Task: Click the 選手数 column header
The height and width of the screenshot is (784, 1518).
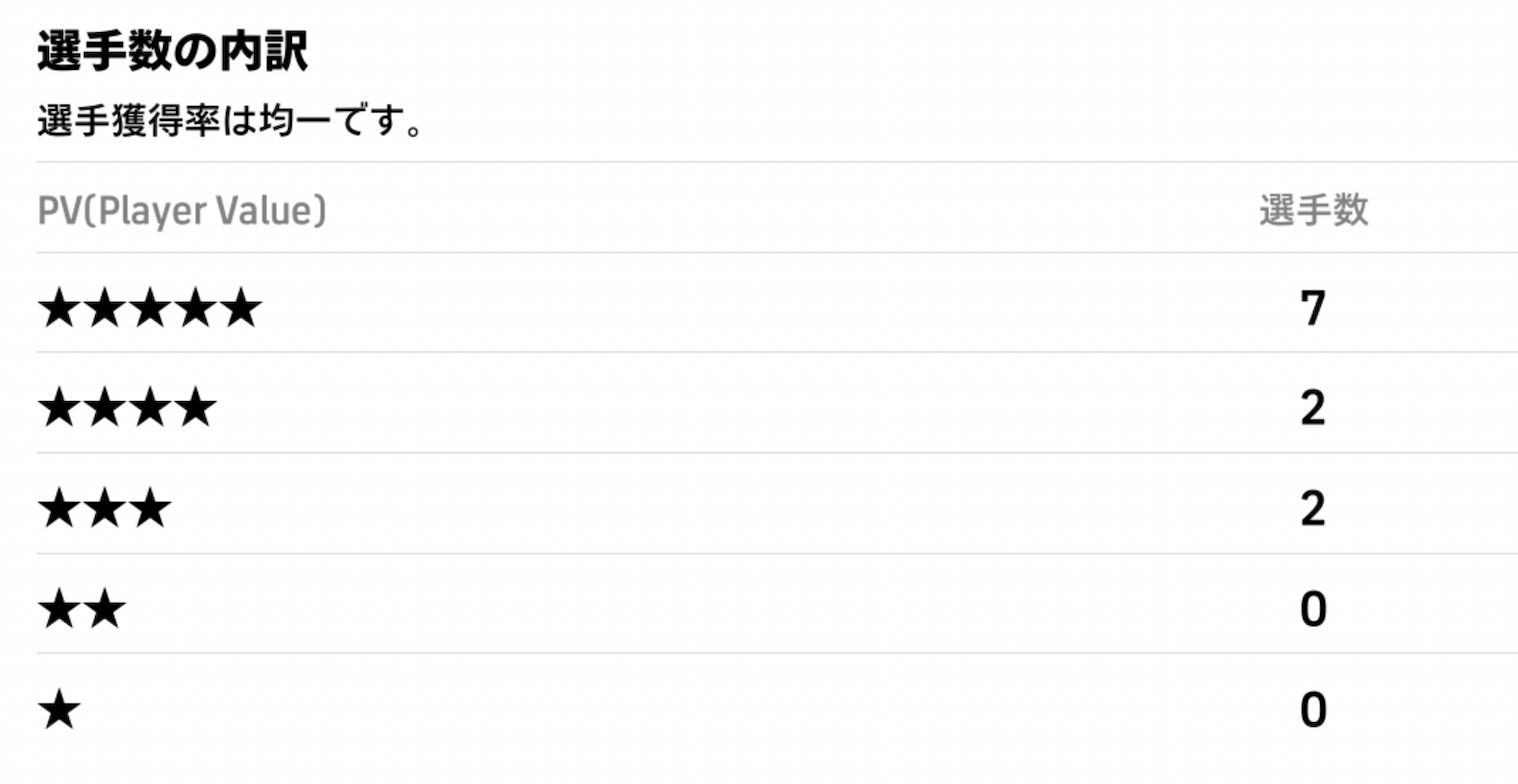Action: [x=1313, y=211]
